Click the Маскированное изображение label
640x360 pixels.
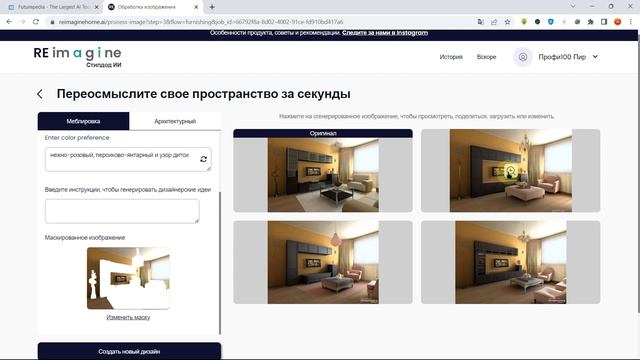85,238
